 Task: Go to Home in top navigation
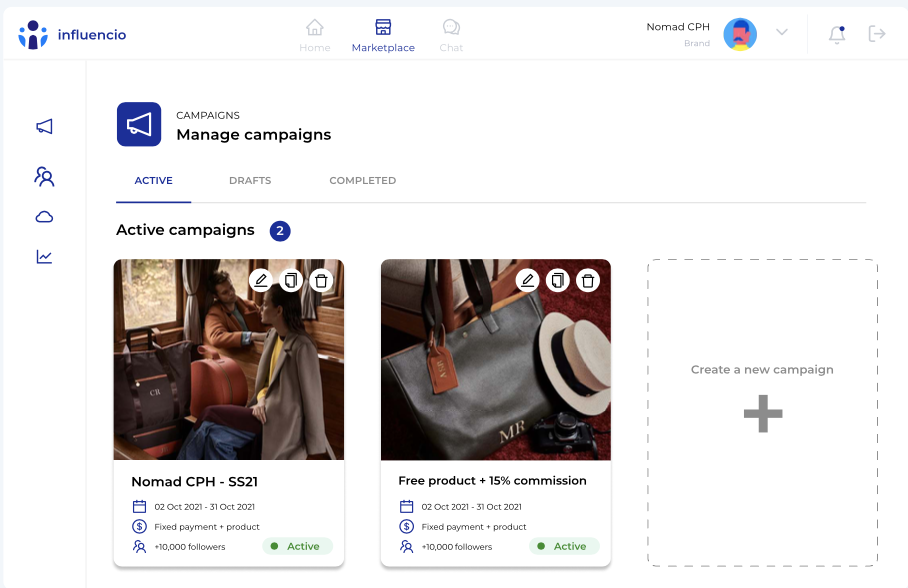[x=315, y=35]
